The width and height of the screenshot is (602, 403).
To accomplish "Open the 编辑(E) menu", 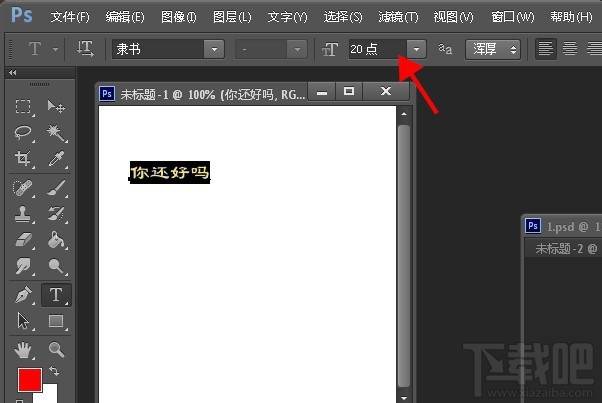I will pos(125,17).
